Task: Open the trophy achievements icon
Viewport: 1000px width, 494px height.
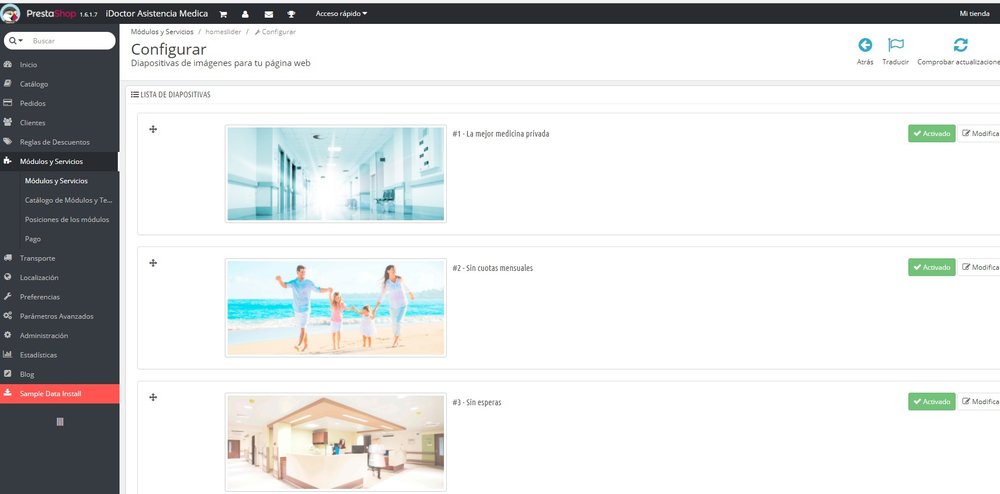Action: [291, 14]
